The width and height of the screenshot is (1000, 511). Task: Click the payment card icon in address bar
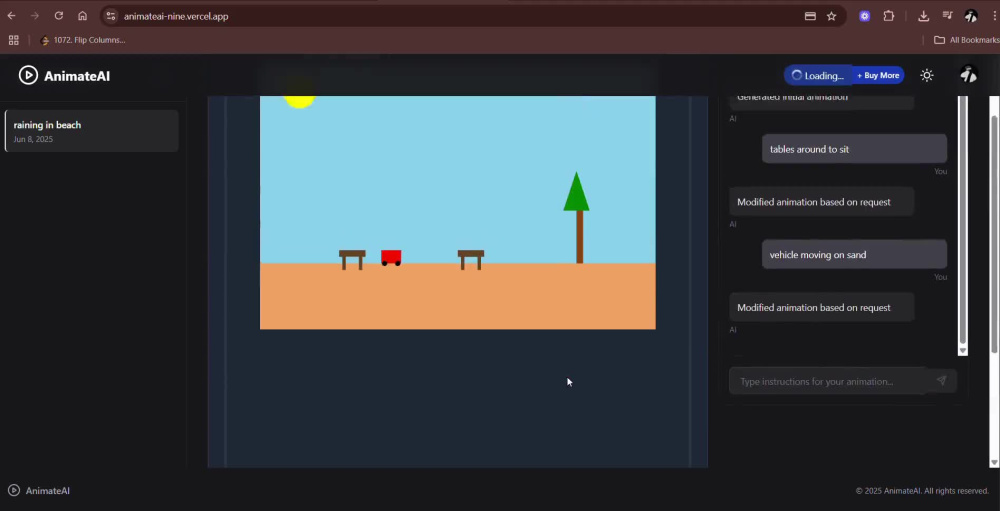click(810, 16)
